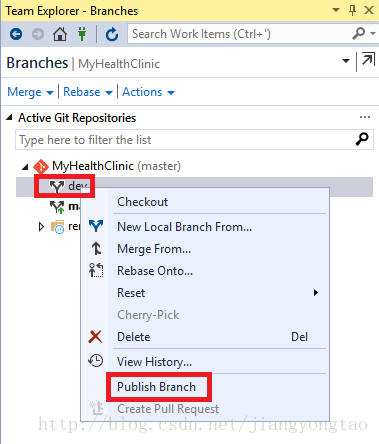Choose View History... from context menu
Screen dimensions: 379x444
(x=154, y=362)
